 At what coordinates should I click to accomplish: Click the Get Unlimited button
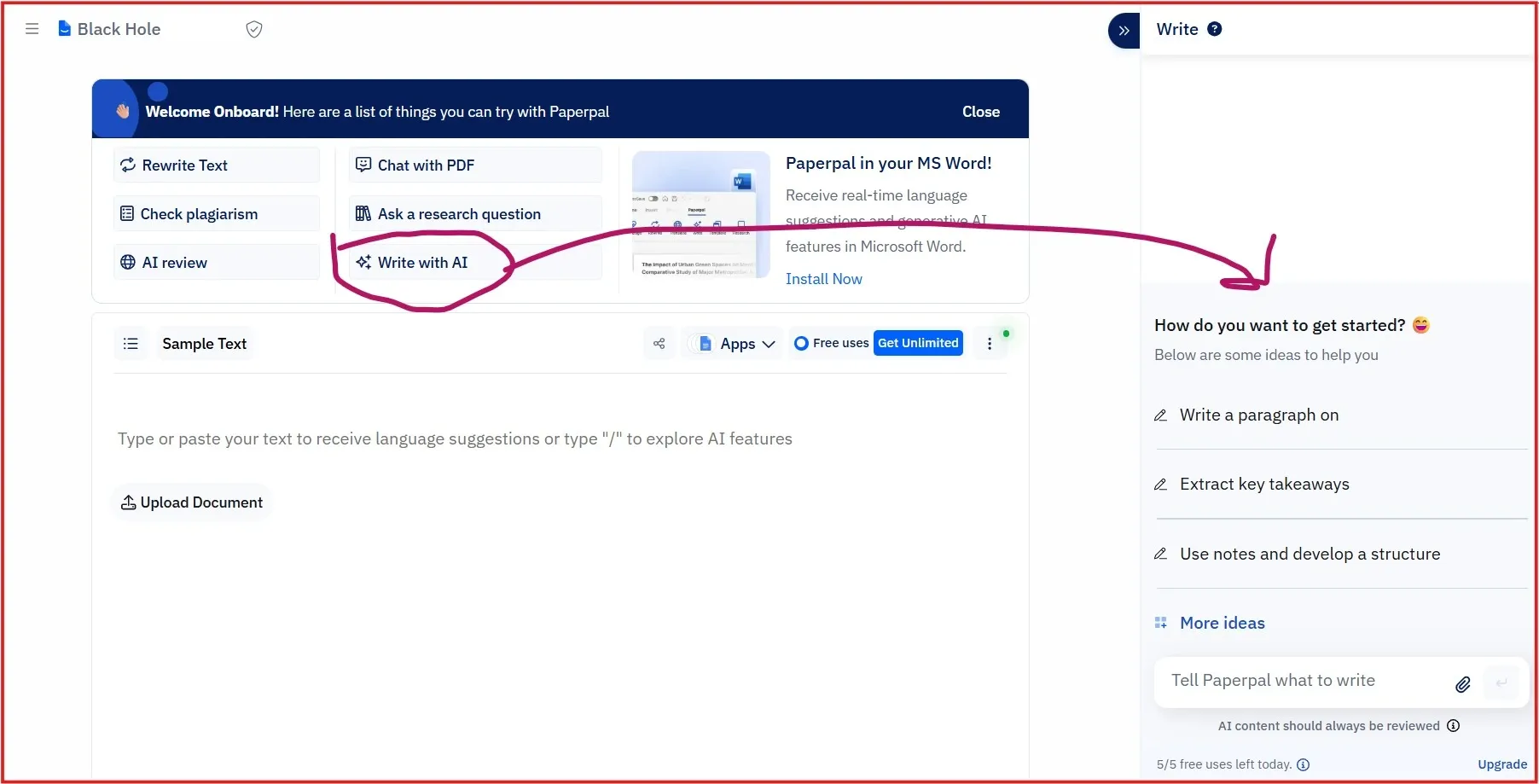[x=918, y=343]
